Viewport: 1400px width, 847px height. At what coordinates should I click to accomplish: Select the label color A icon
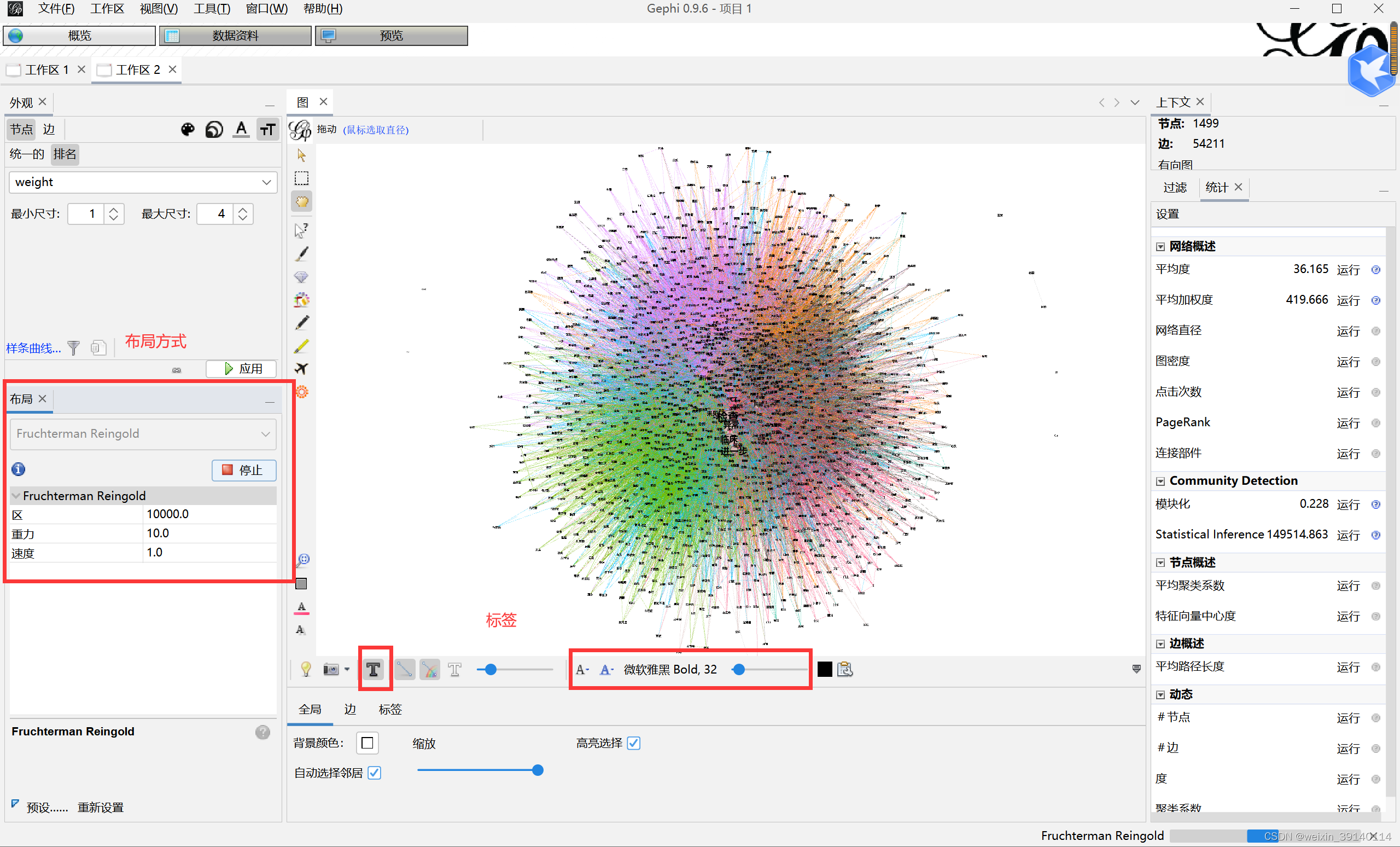click(242, 130)
